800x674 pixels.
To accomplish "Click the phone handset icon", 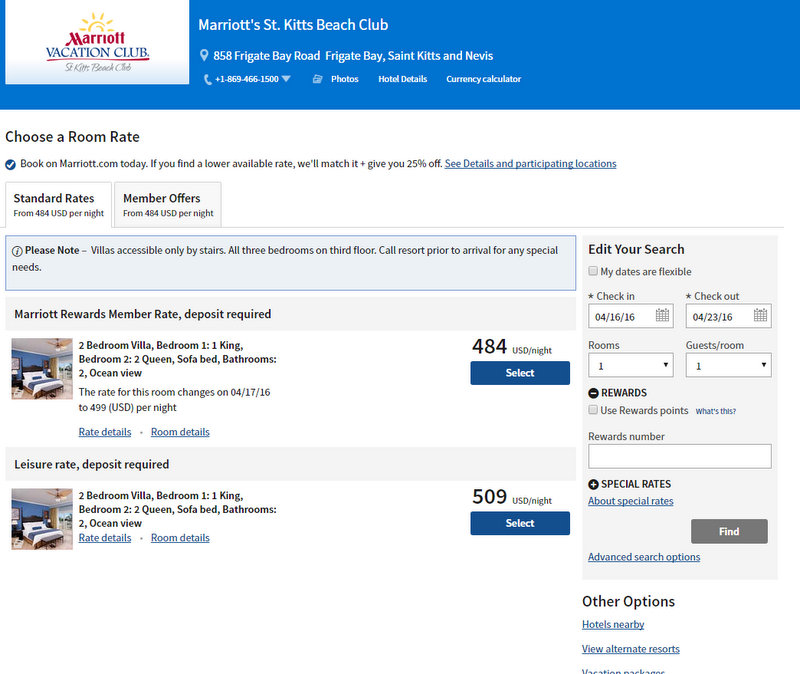I will (x=208, y=79).
